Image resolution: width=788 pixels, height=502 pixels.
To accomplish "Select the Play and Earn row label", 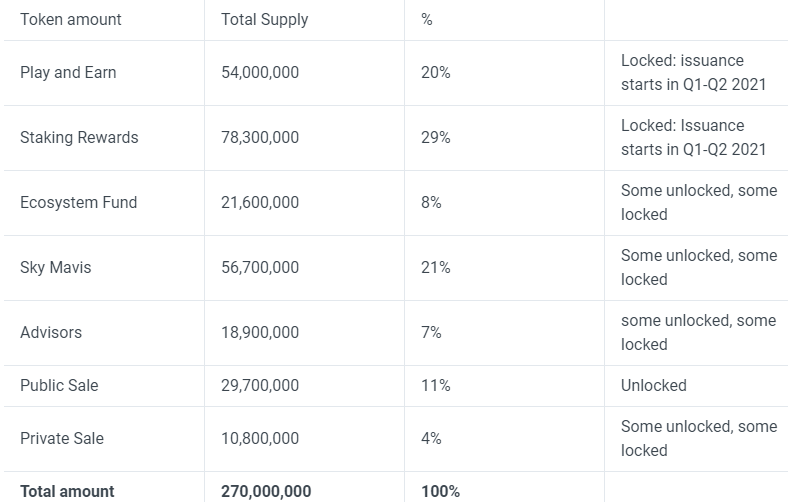I will click(68, 72).
